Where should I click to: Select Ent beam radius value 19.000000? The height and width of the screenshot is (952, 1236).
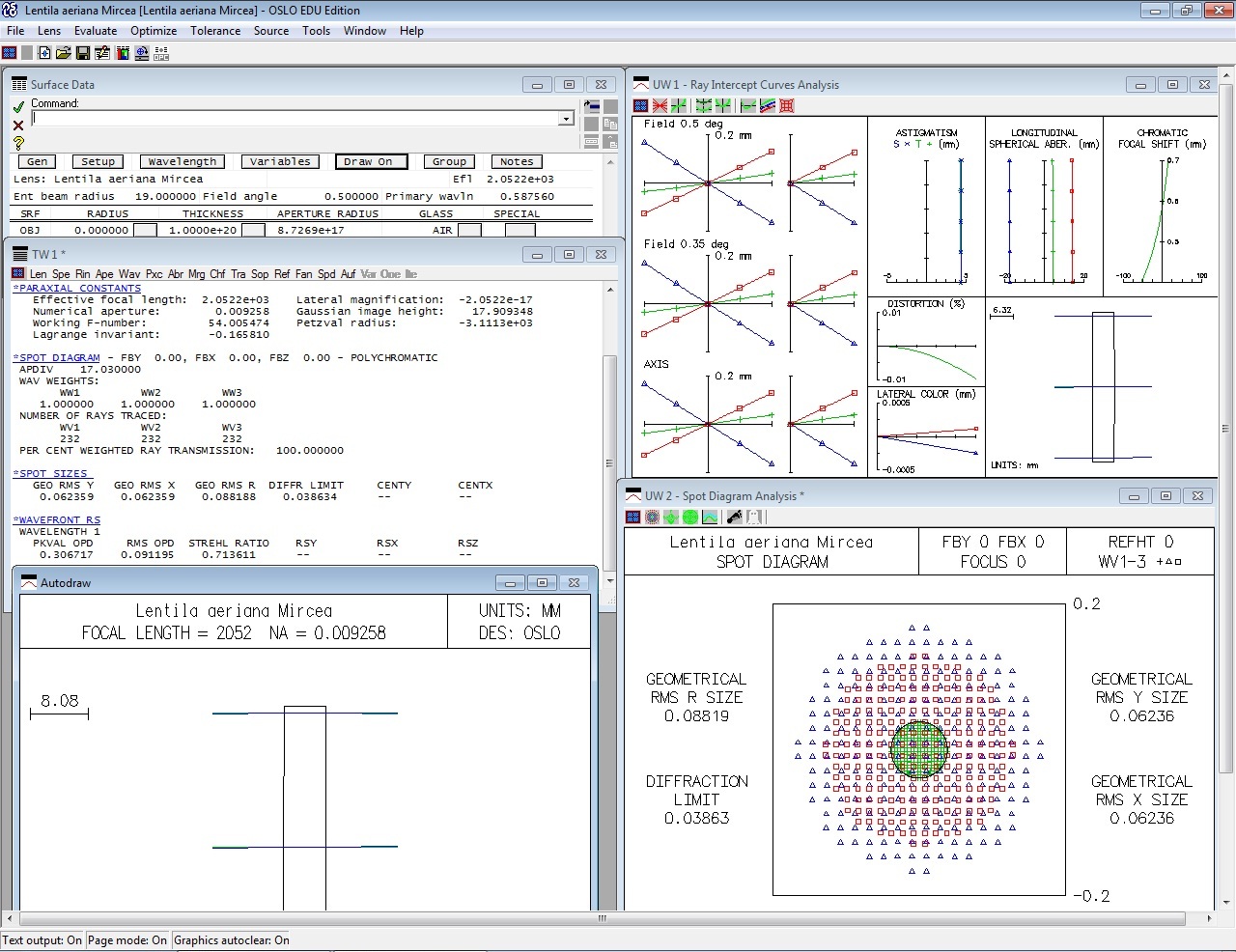[166, 196]
